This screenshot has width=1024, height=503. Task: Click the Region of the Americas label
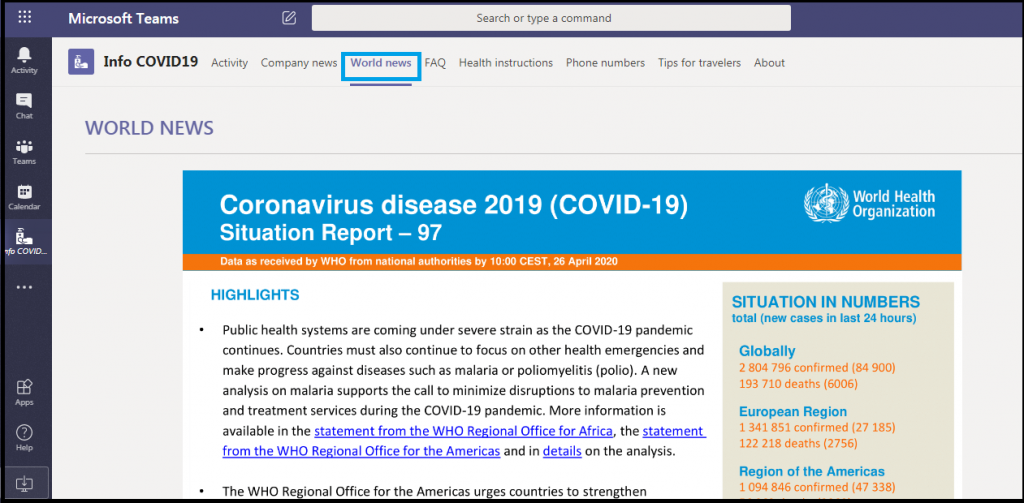(812, 472)
